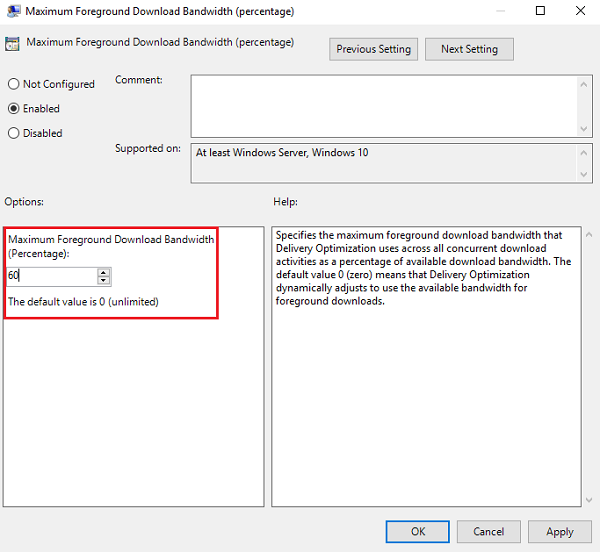Screen dimensions: 600x552
Task: Maximize the policy dialog window
Action: coord(540,11)
